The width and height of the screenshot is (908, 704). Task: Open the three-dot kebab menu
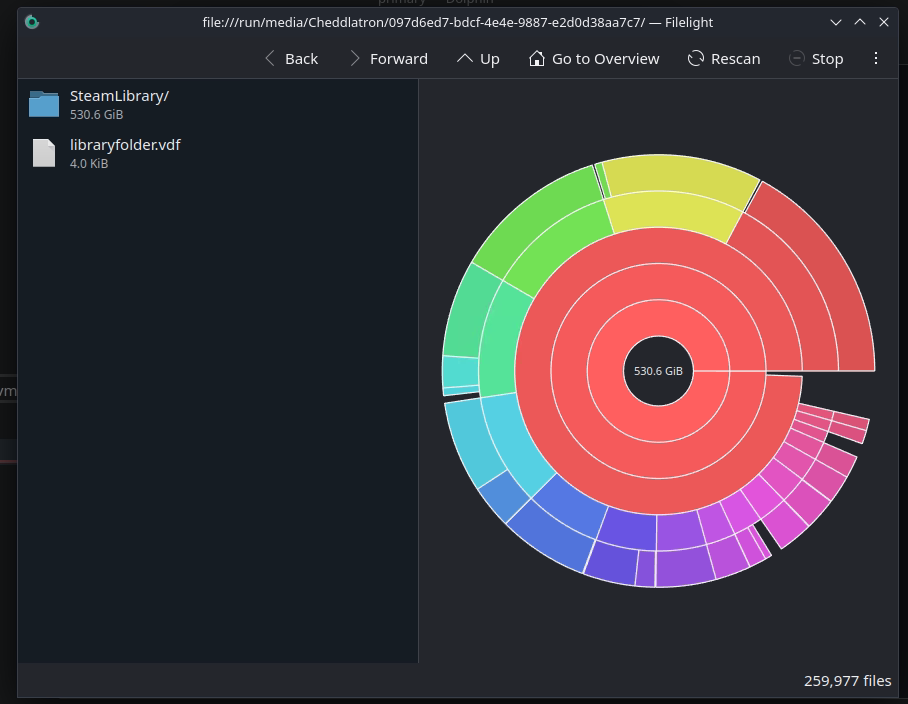point(876,59)
